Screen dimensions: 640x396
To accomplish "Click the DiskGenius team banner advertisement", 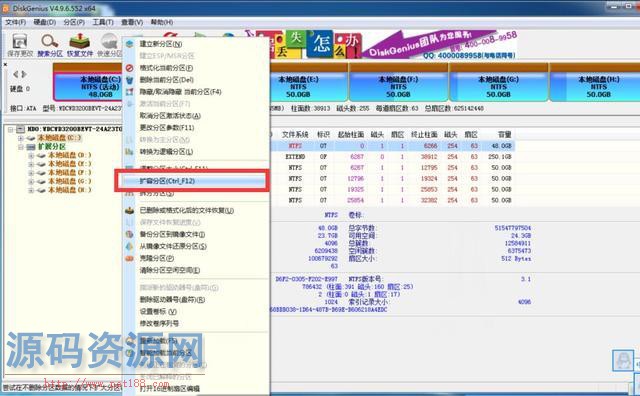I will [439, 45].
